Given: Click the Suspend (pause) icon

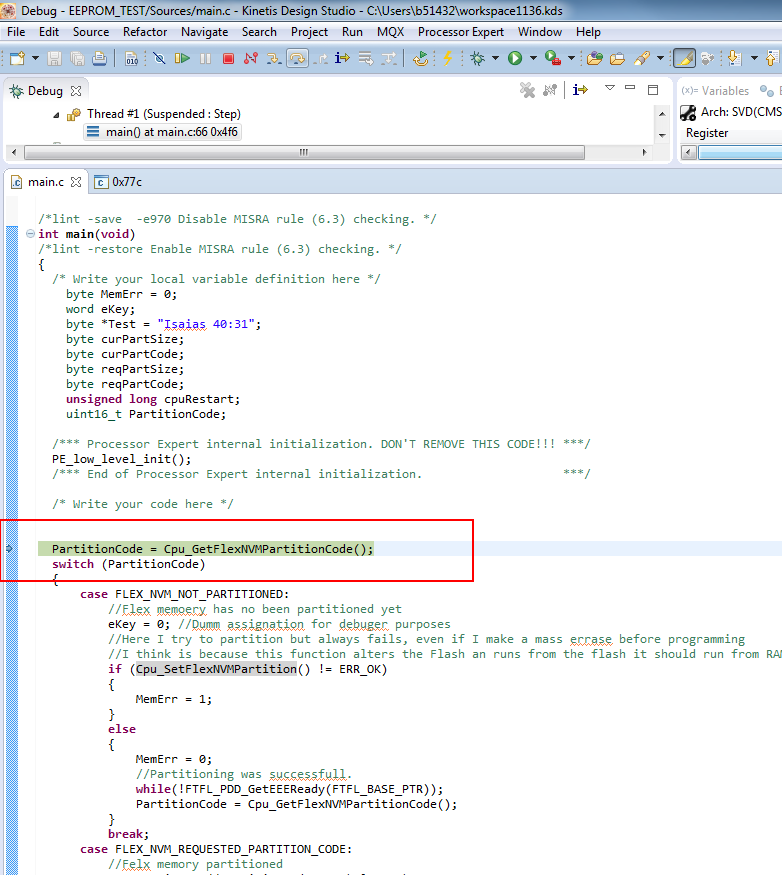Looking at the screenshot, I should (205, 58).
